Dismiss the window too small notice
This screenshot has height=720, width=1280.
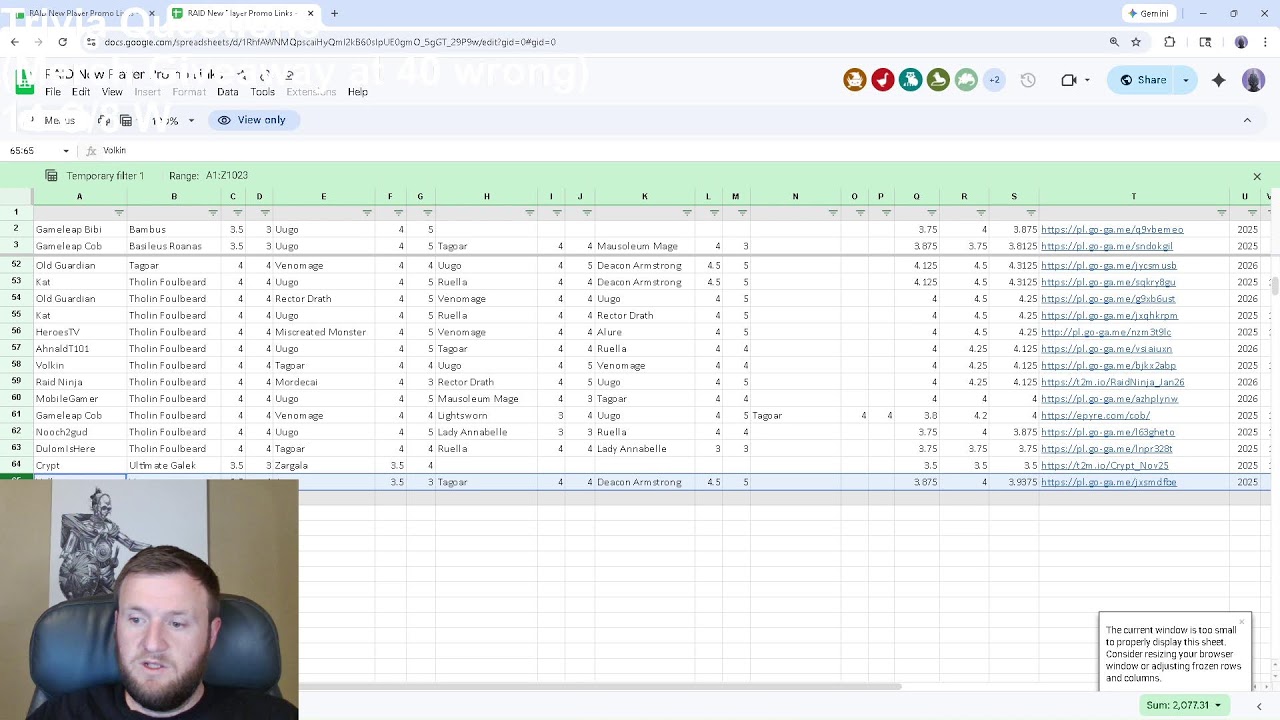point(1242,622)
